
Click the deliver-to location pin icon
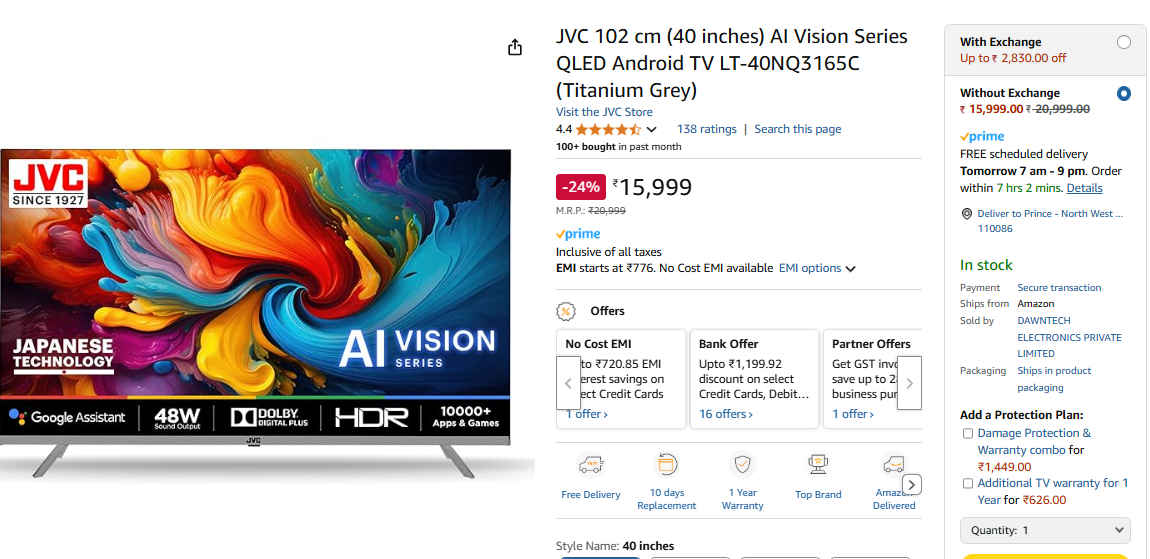tap(966, 214)
